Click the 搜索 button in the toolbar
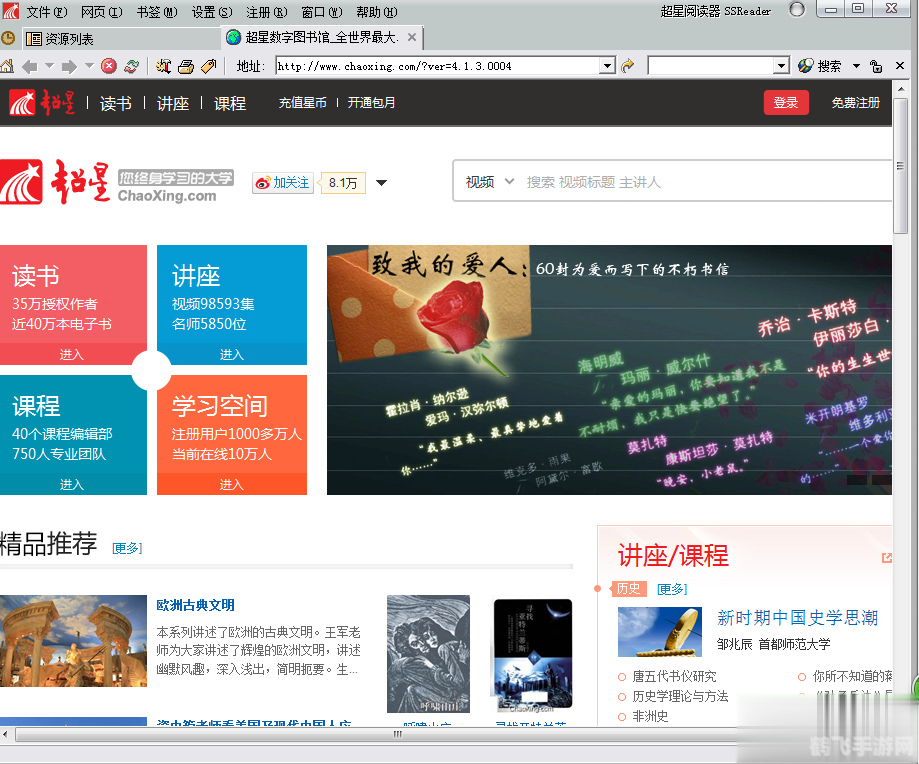919x764 pixels. tap(820, 66)
